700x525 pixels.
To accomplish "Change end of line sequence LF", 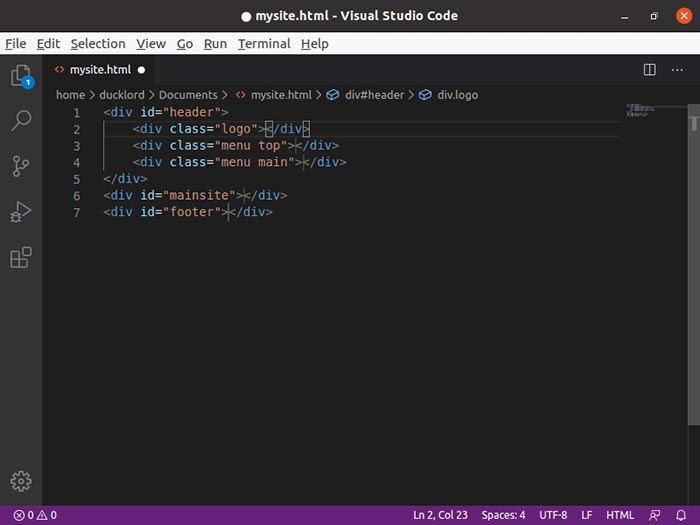I will pyautogui.click(x=587, y=515).
